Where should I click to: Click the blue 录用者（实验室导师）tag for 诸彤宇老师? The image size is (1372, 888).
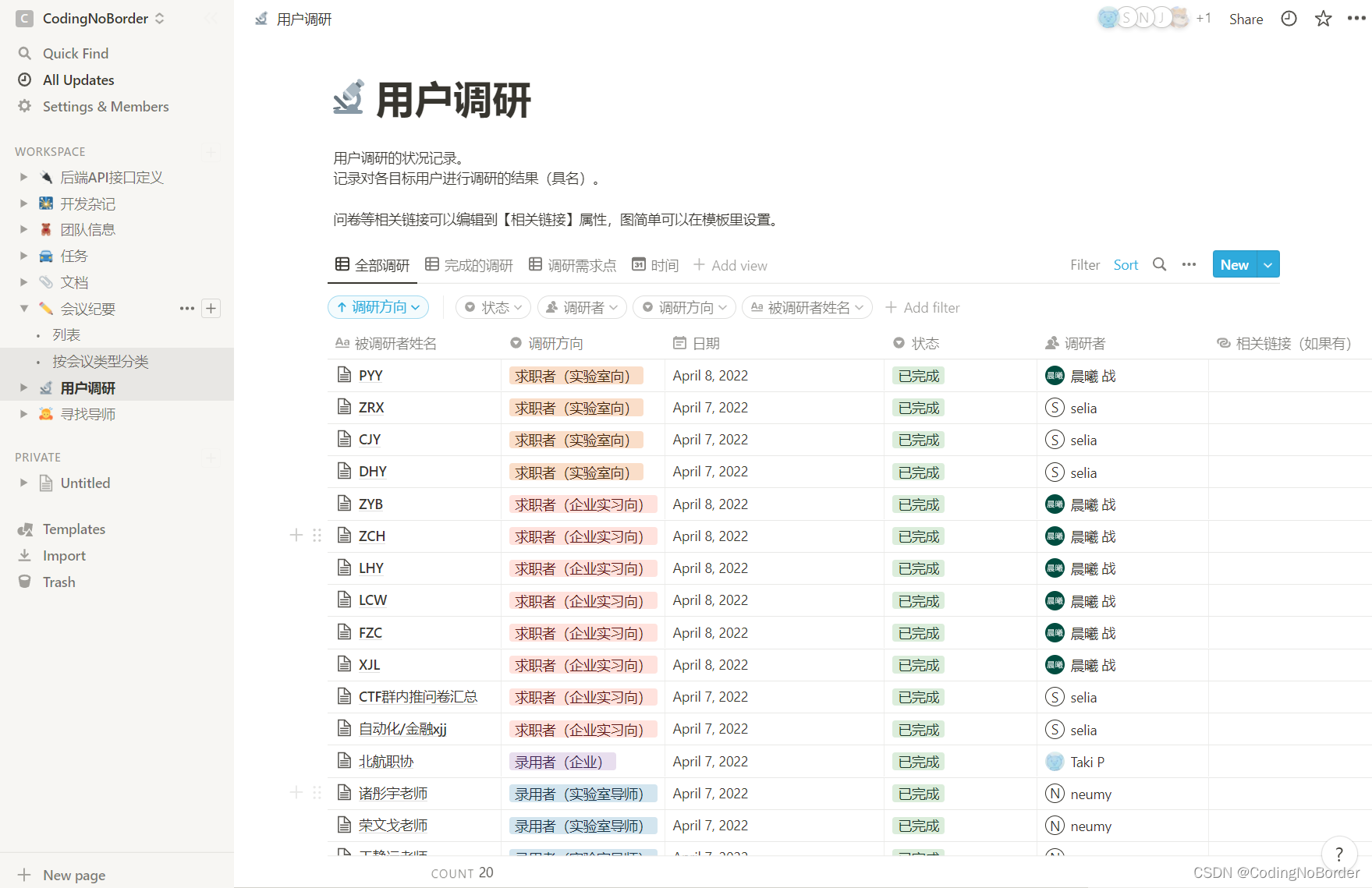[x=583, y=794]
